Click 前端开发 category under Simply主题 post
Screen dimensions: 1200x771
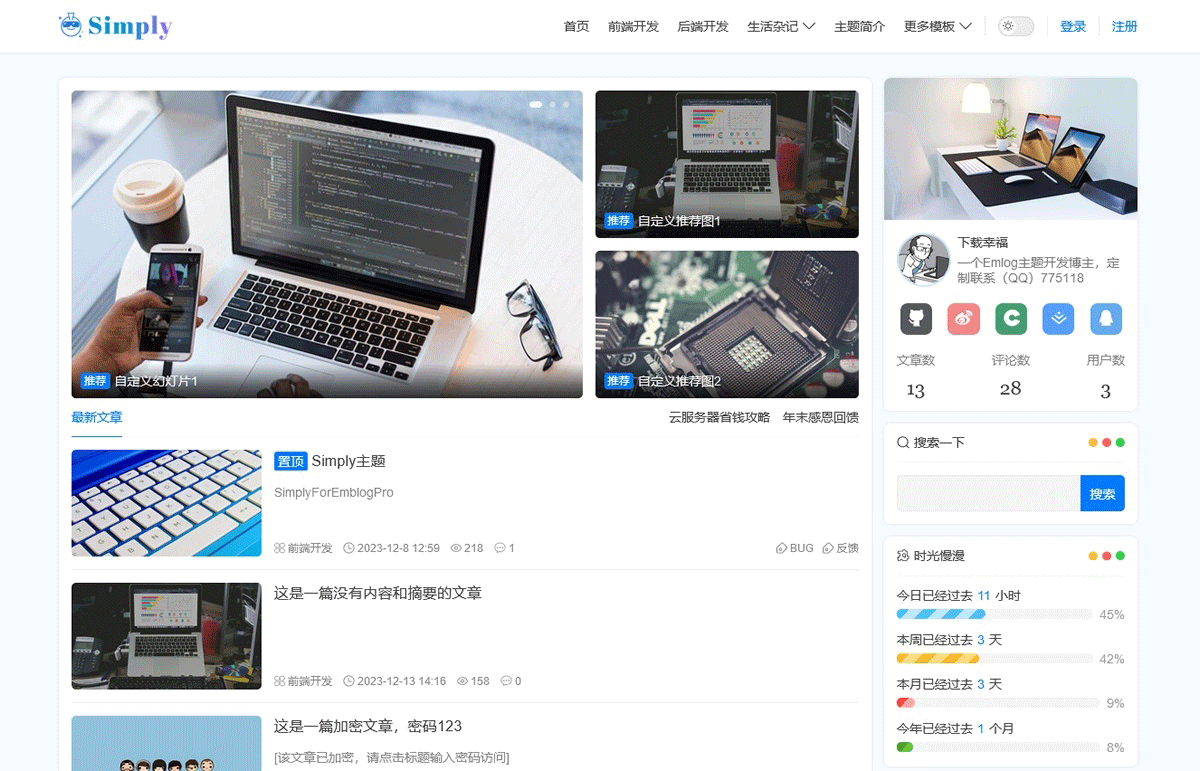[x=309, y=548]
